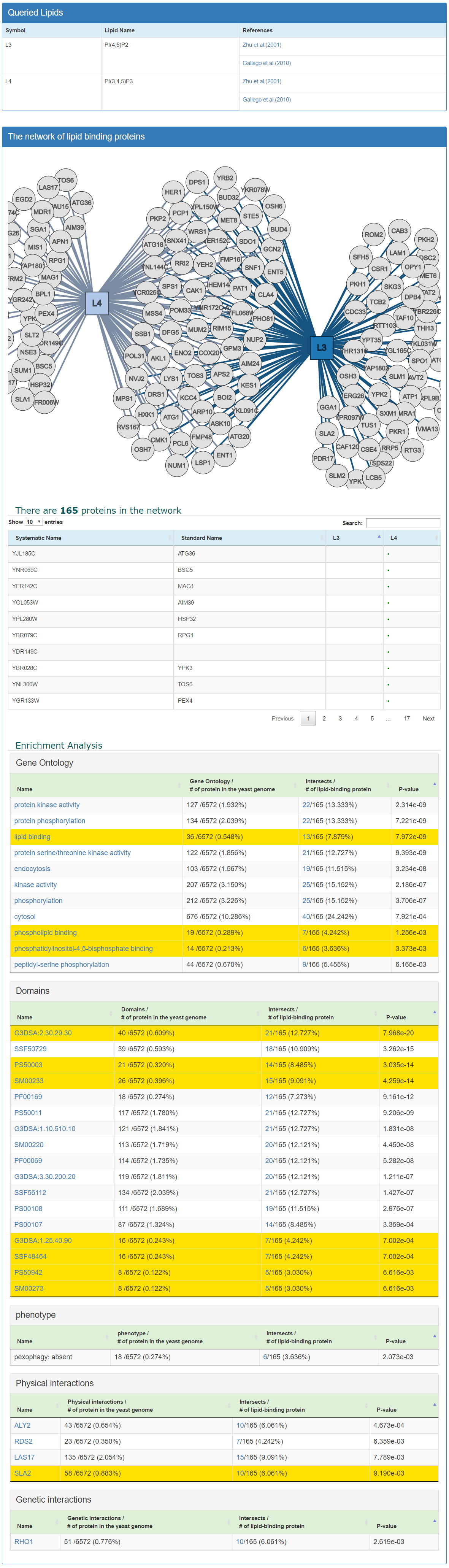Go to Next page of protein table
This screenshot has width=449, height=1568.
(x=428, y=718)
